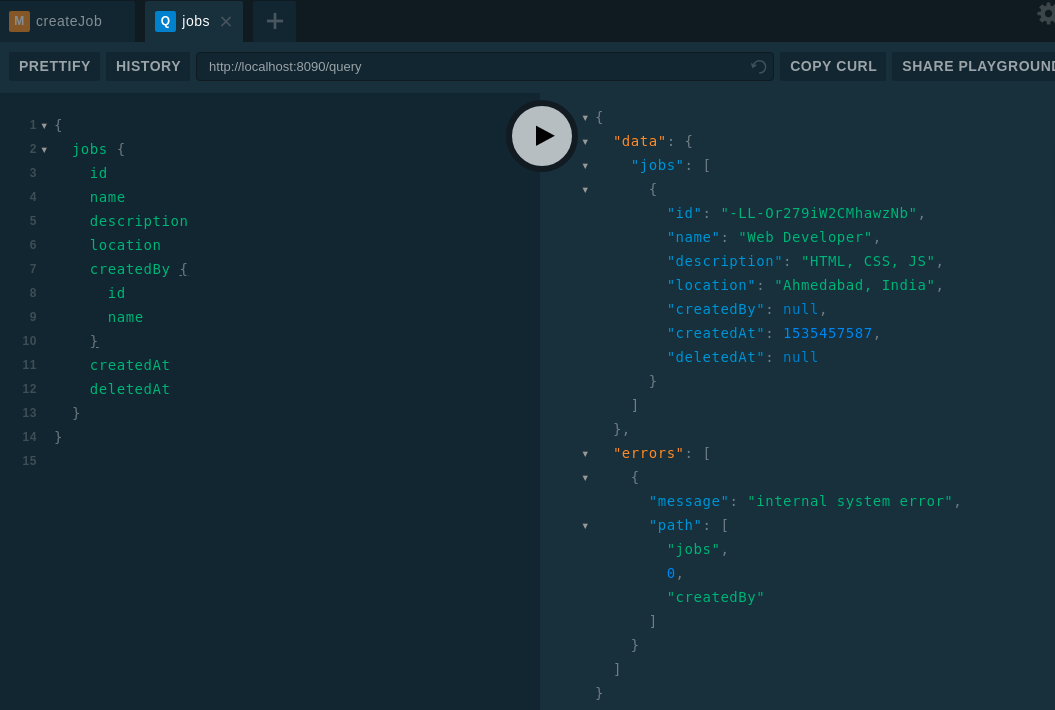Collapse the "jobs" array in the response
Viewport: 1055px width, 710px height.
(585, 166)
